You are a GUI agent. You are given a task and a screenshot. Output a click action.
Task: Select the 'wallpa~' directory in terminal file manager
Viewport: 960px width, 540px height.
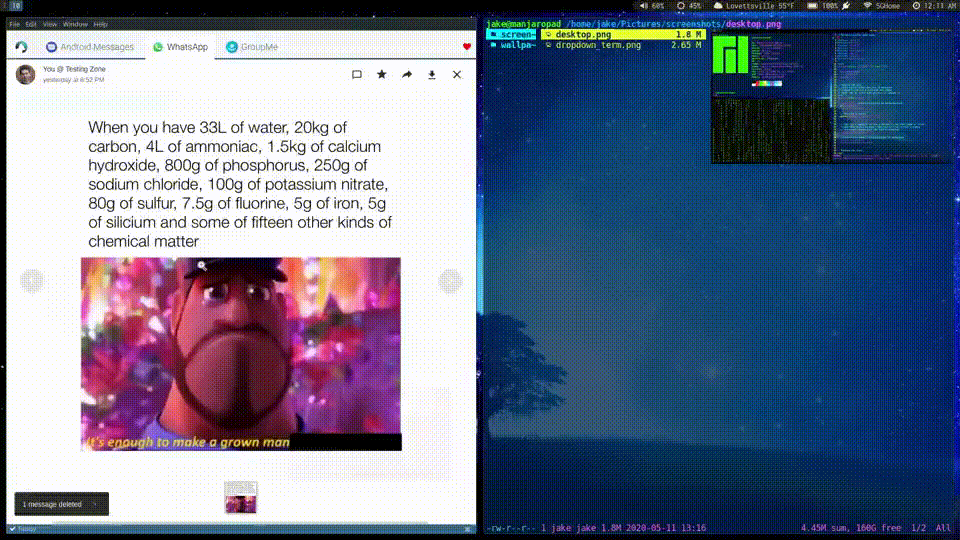(512, 45)
